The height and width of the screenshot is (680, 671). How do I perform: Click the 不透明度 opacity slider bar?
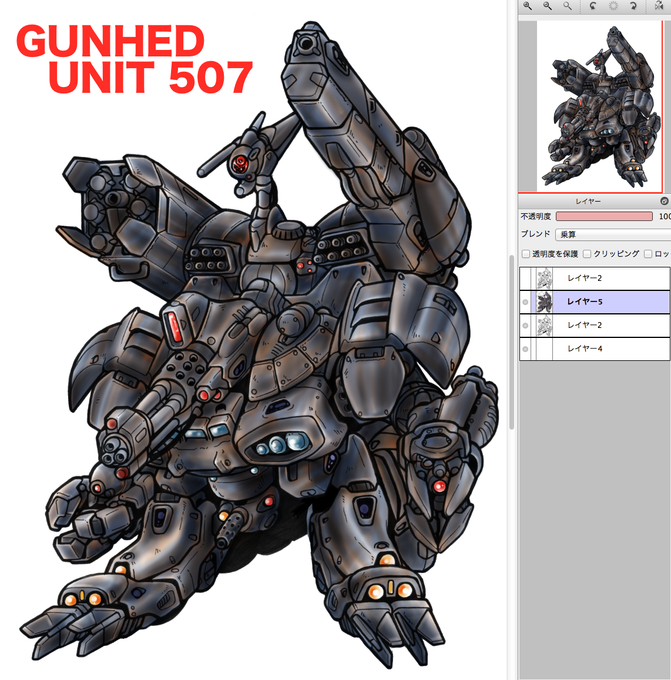click(604, 216)
